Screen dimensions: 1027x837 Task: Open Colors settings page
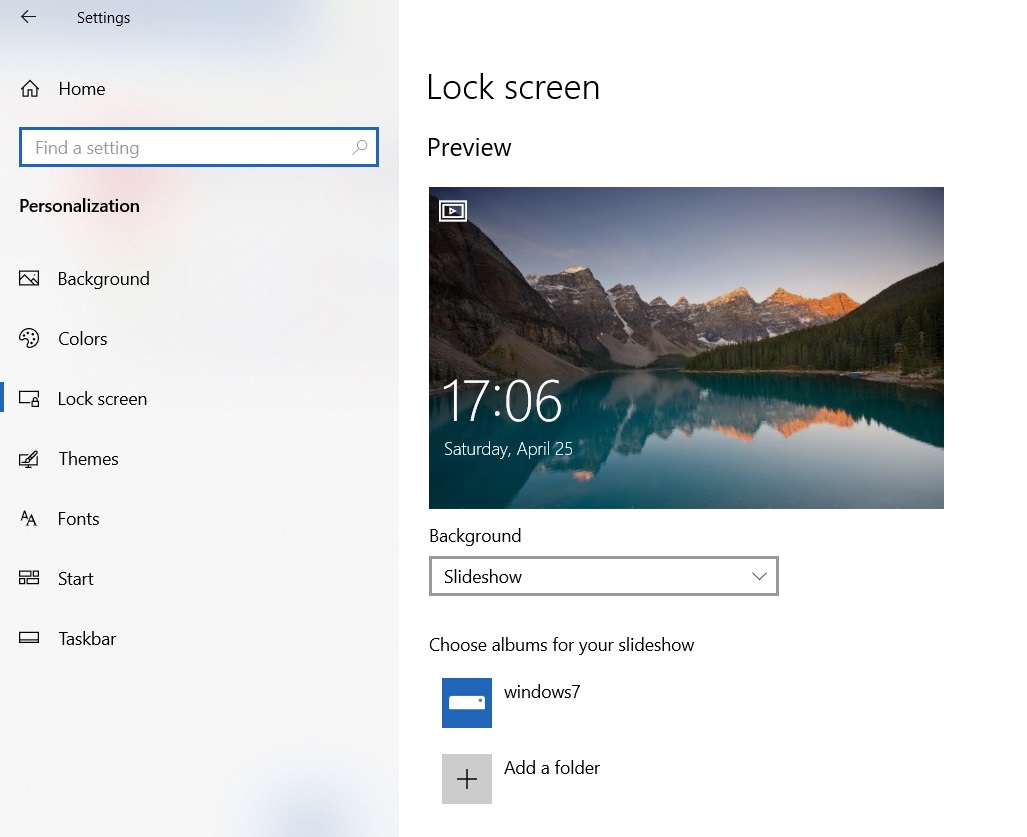click(83, 339)
